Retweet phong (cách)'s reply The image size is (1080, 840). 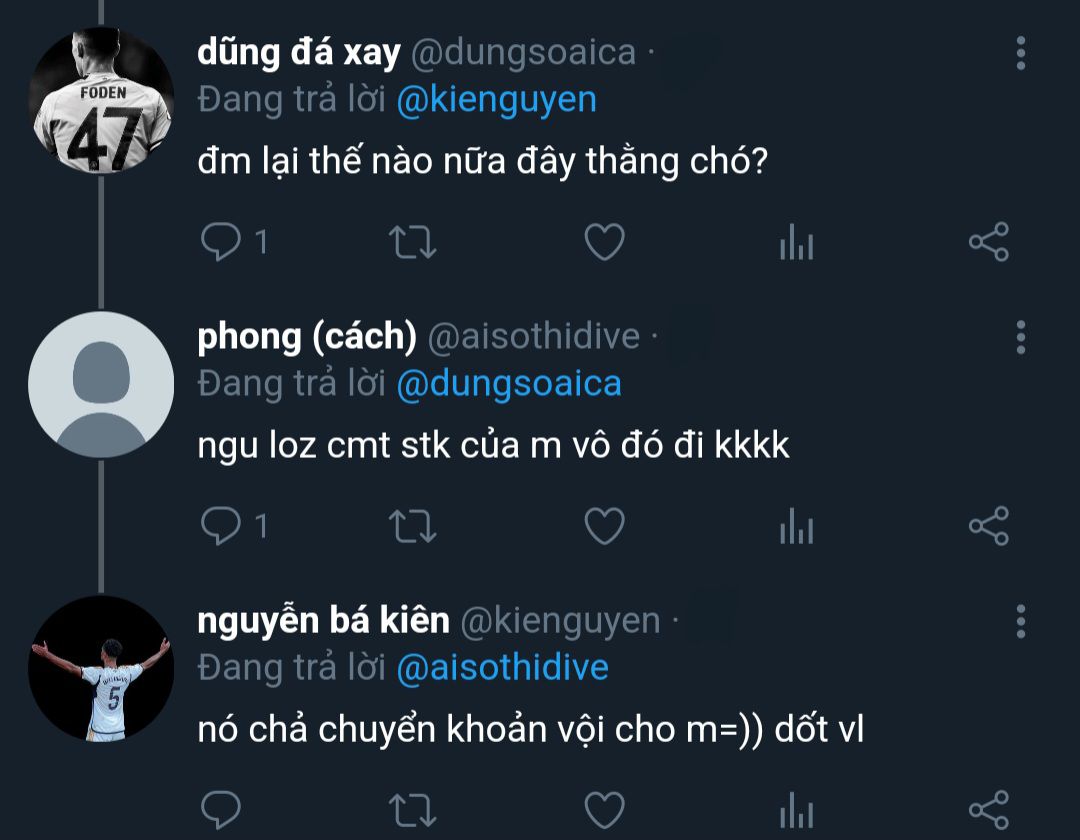(412, 526)
